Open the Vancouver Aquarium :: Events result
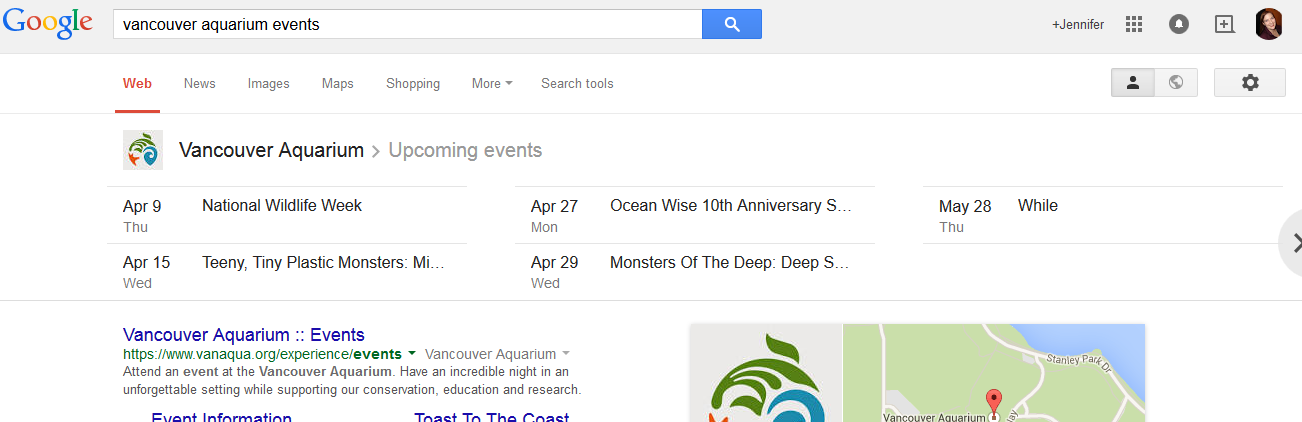Screen dimensions: 1302x422 [x=243, y=335]
